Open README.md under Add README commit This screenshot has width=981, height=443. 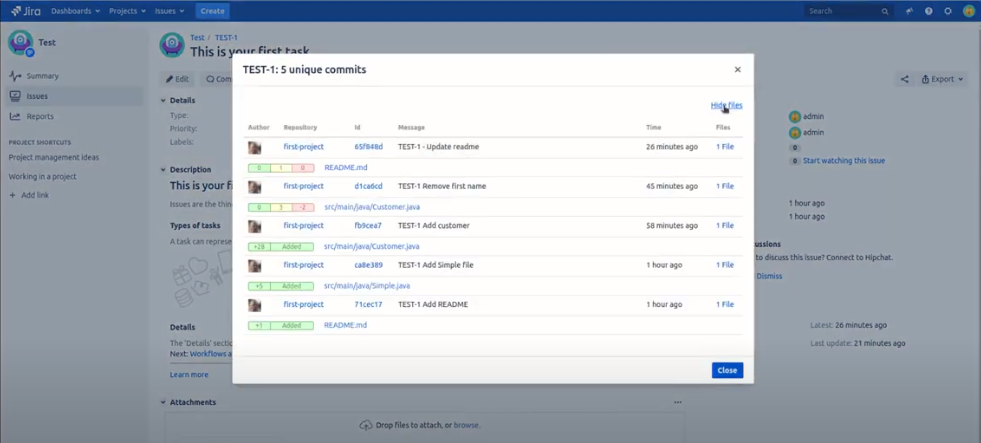tap(345, 325)
